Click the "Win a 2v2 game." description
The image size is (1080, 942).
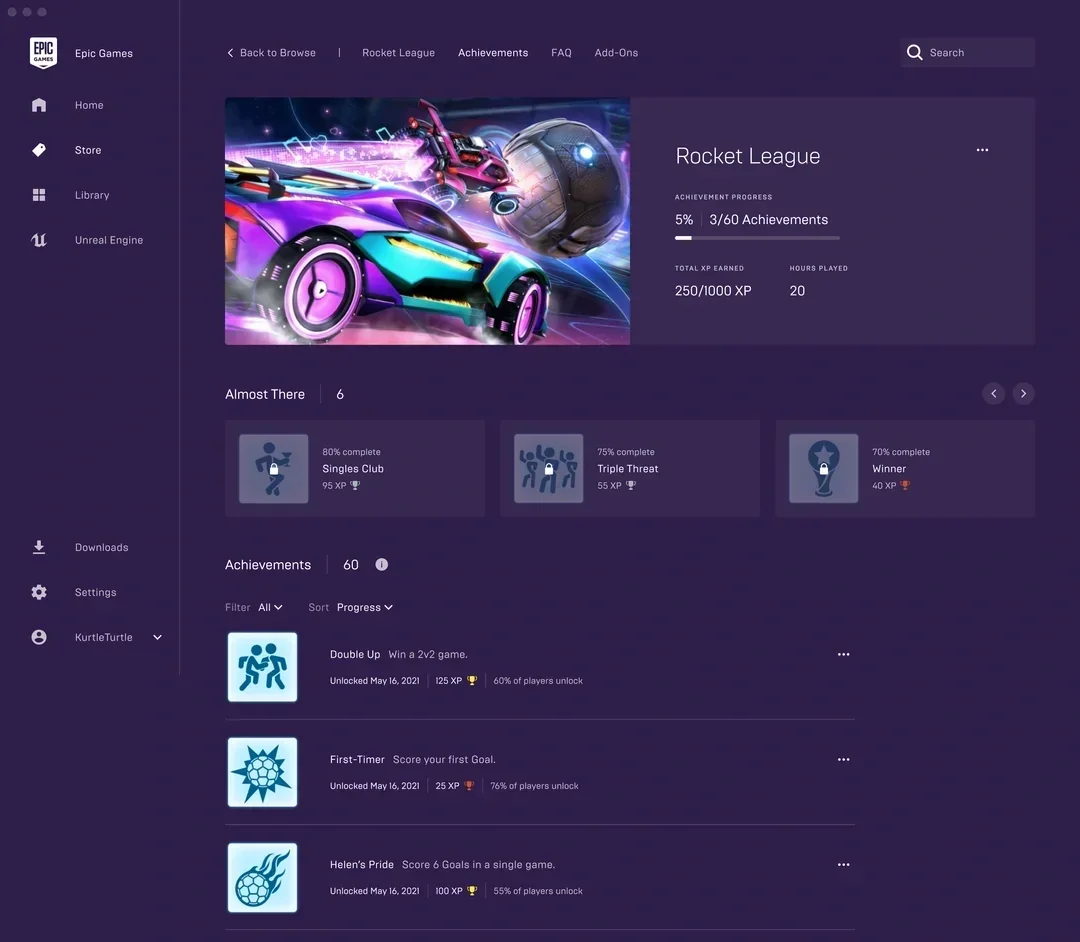point(428,654)
